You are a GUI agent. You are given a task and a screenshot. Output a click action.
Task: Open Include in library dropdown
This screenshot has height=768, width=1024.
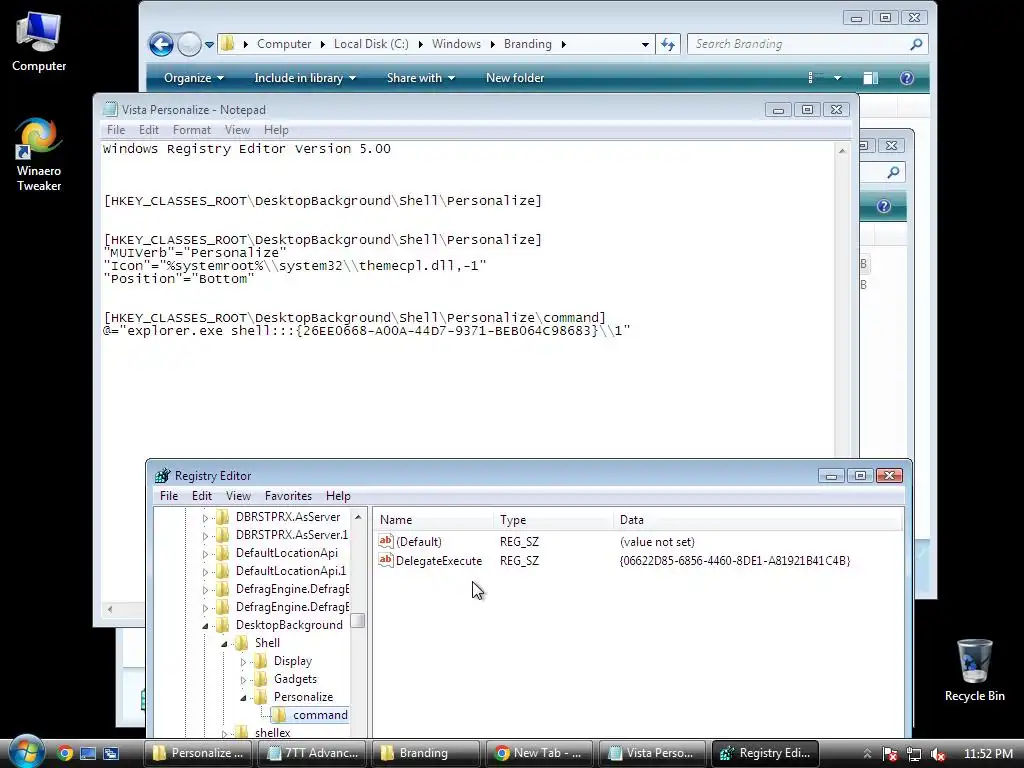pos(305,78)
